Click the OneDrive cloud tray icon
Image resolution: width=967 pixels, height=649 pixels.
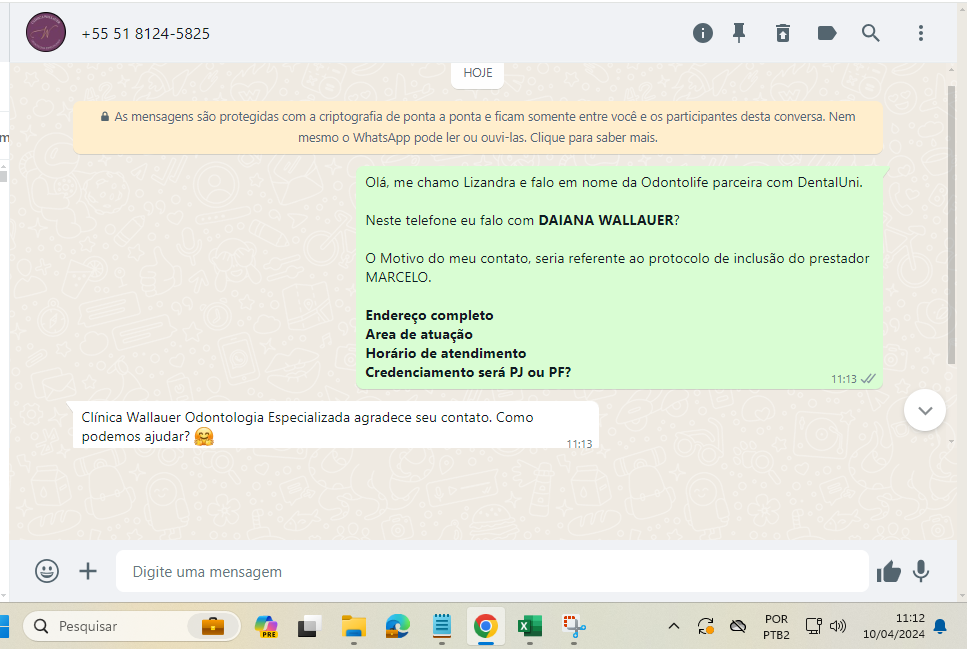pos(738,626)
